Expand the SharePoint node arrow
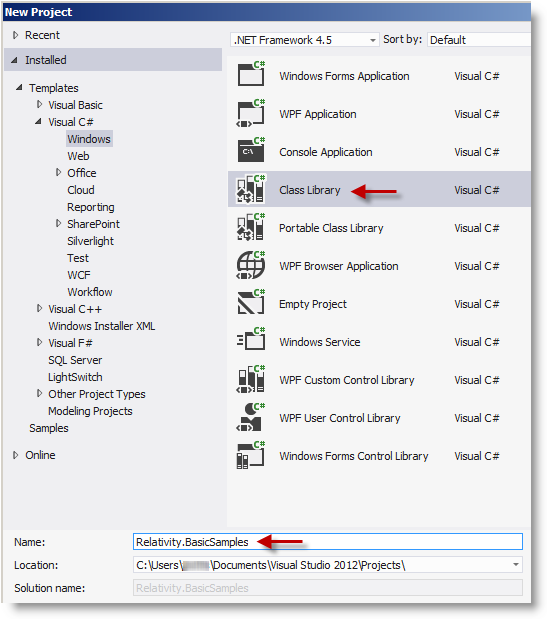The width and height of the screenshot is (547, 619). (x=58, y=223)
